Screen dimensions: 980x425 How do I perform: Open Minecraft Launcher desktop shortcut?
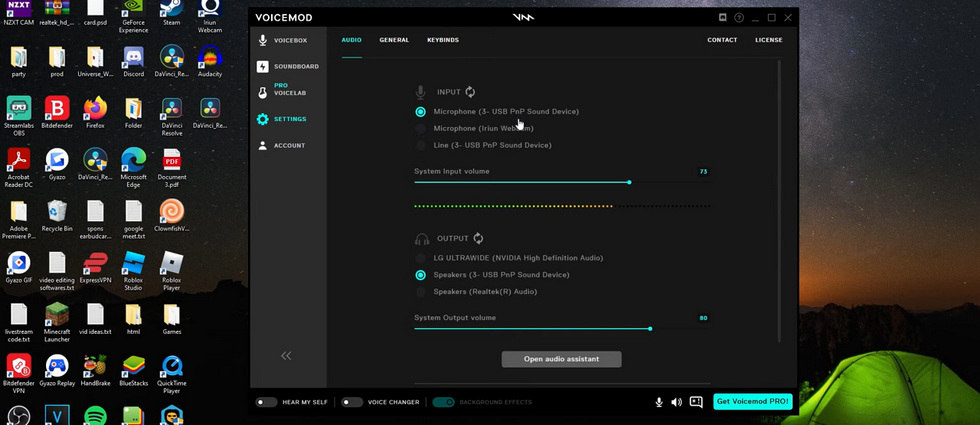57,322
